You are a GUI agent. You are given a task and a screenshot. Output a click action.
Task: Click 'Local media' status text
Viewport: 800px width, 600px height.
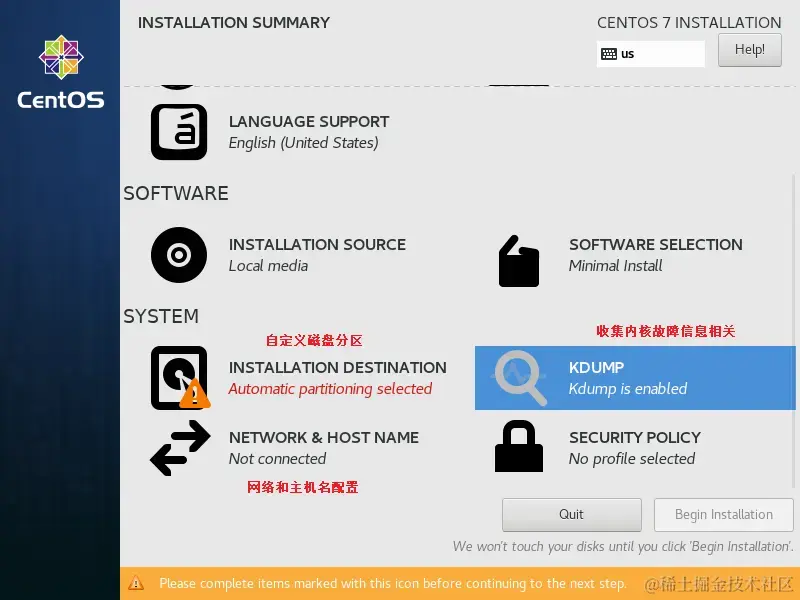(268, 266)
